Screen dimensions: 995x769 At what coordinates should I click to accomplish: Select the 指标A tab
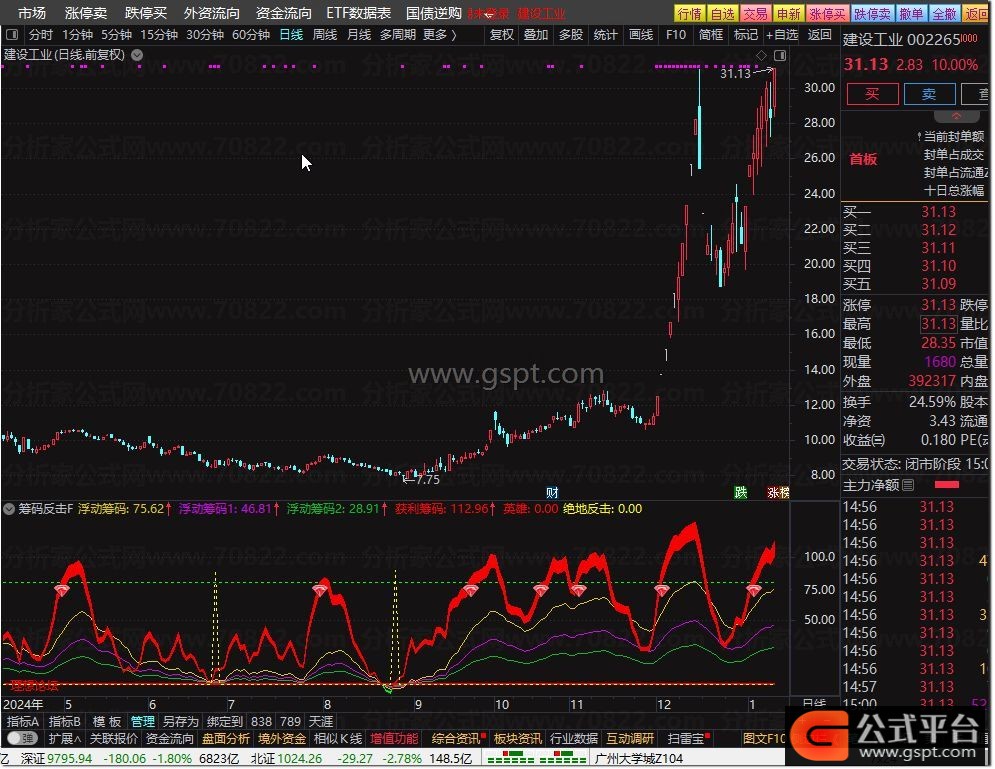click(22, 722)
